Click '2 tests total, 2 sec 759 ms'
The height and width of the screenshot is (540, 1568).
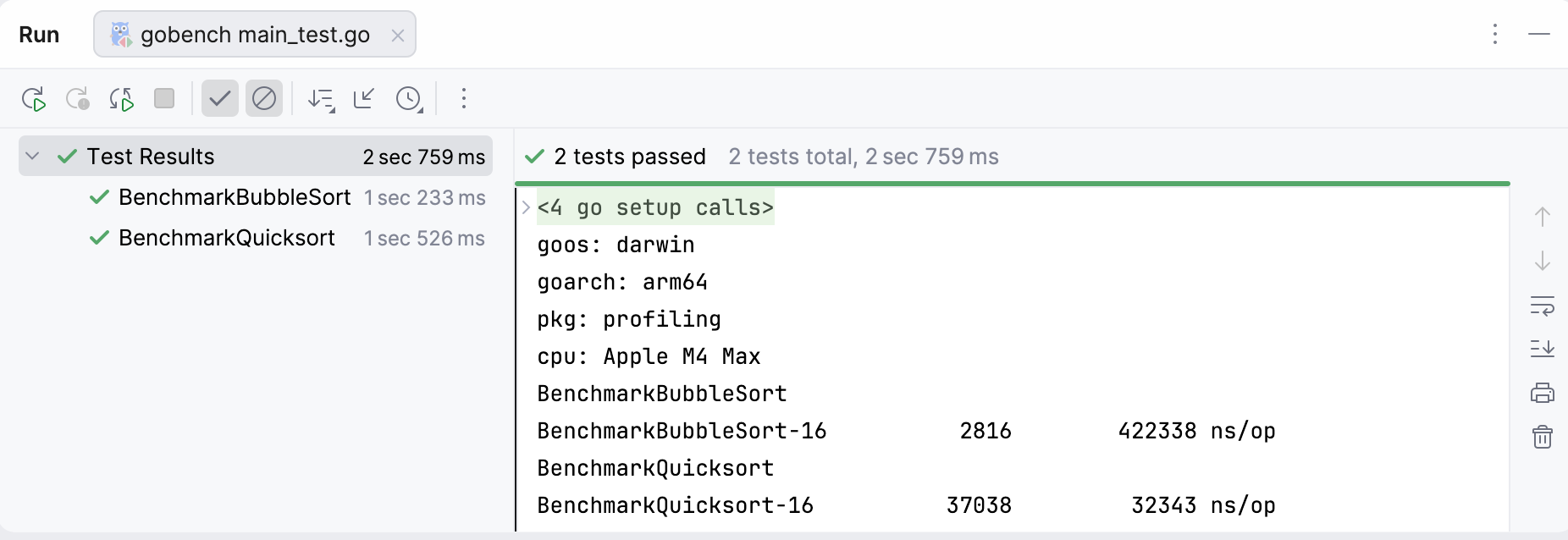864,157
